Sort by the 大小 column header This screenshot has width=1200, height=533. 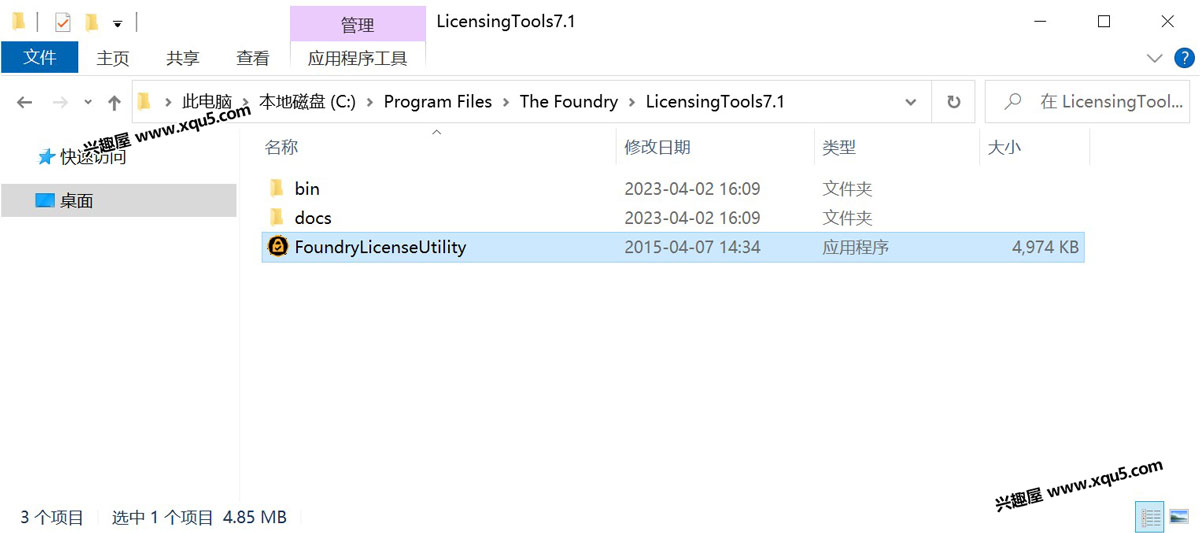(x=1004, y=147)
